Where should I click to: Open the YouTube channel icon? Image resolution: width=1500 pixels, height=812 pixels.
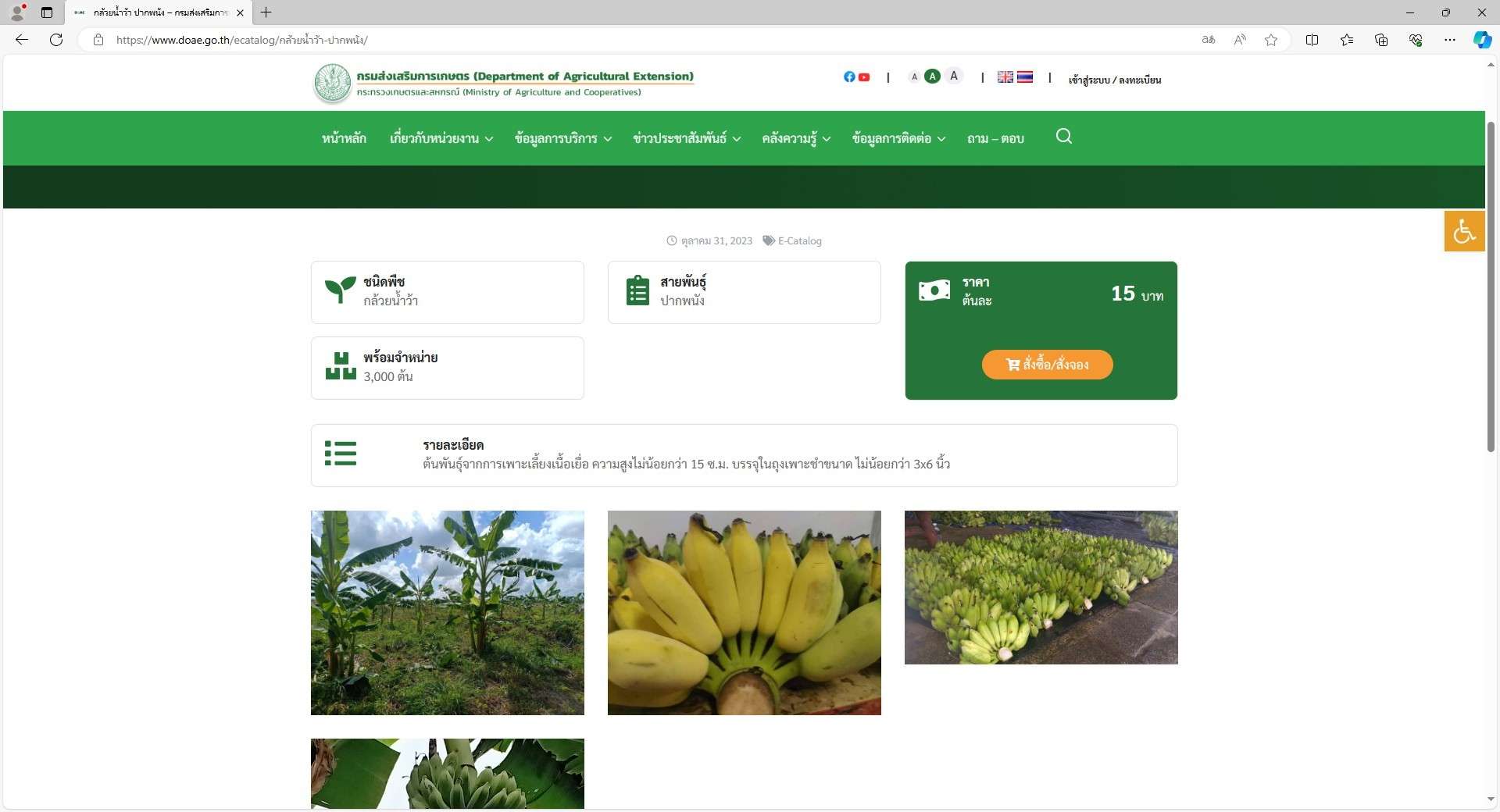(x=864, y=77)
